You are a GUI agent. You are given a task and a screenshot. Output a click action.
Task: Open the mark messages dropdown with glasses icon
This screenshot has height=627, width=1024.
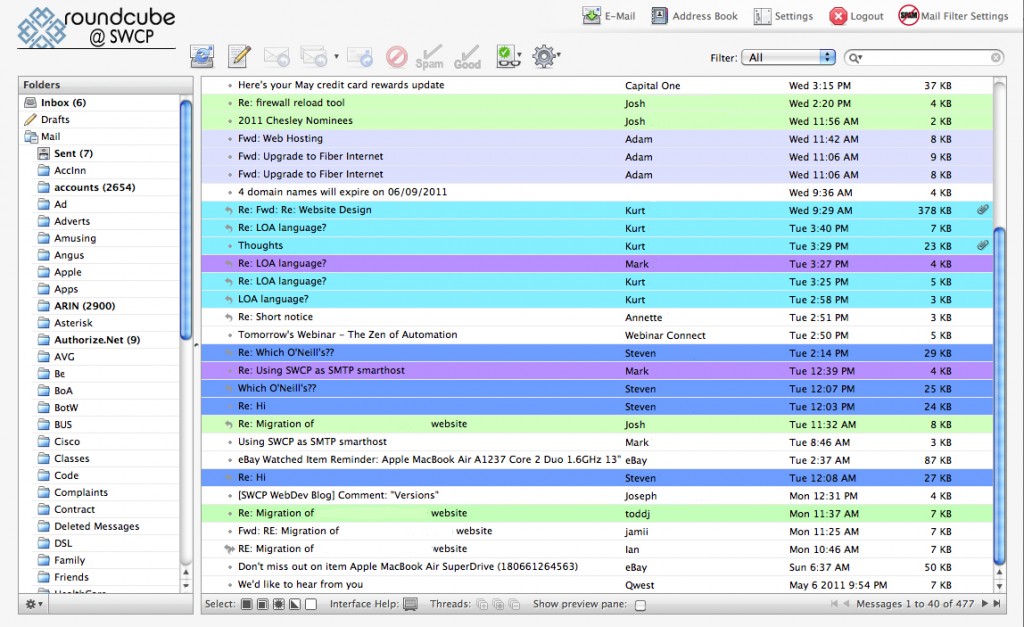508,56
